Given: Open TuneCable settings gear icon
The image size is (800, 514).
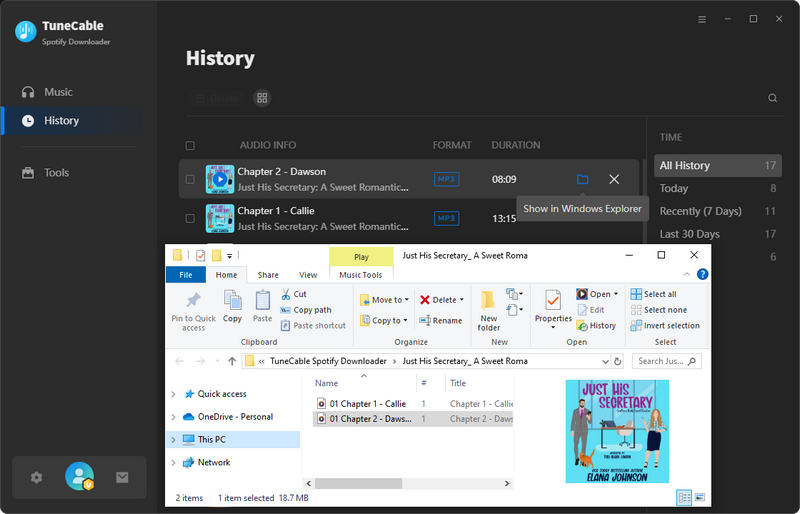Looking at the screenshot, I should 37,477.
